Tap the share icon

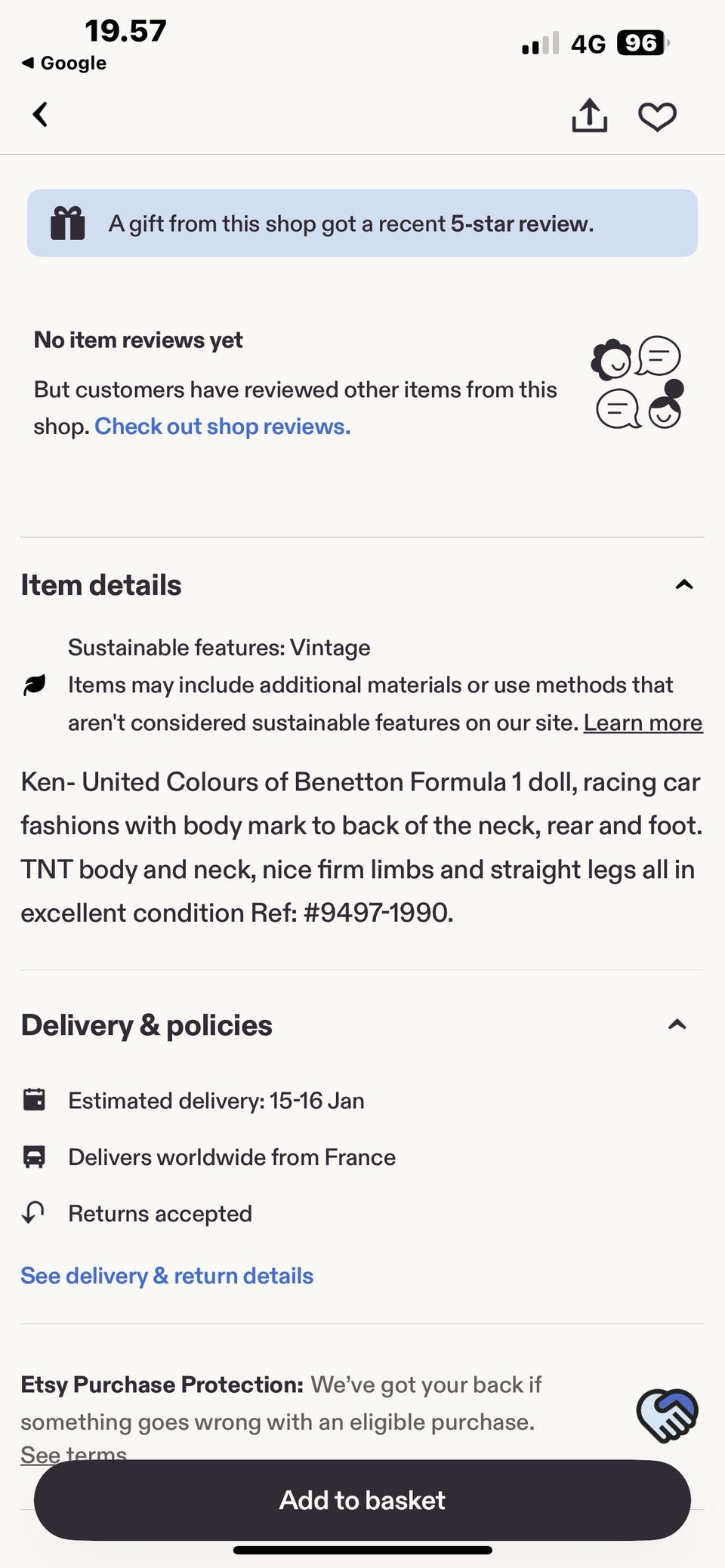[x=589, y=116]
